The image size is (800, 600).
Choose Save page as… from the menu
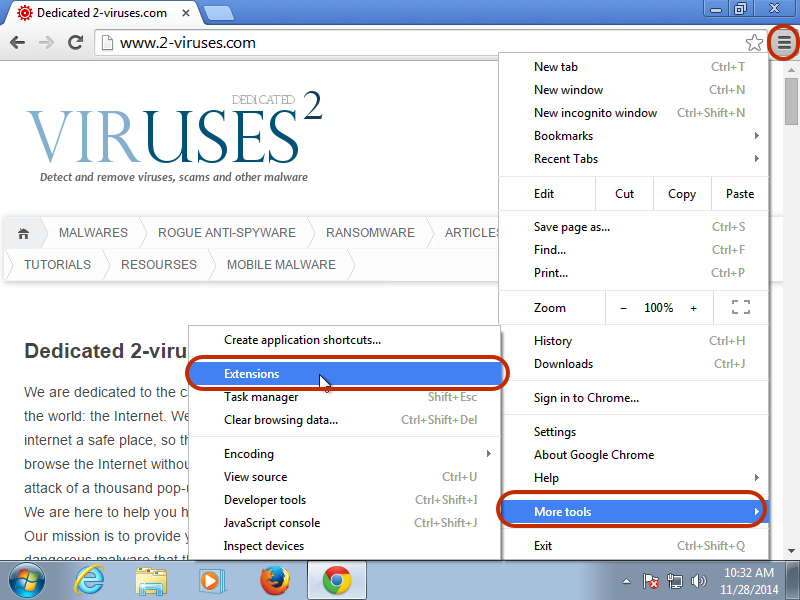634,227
